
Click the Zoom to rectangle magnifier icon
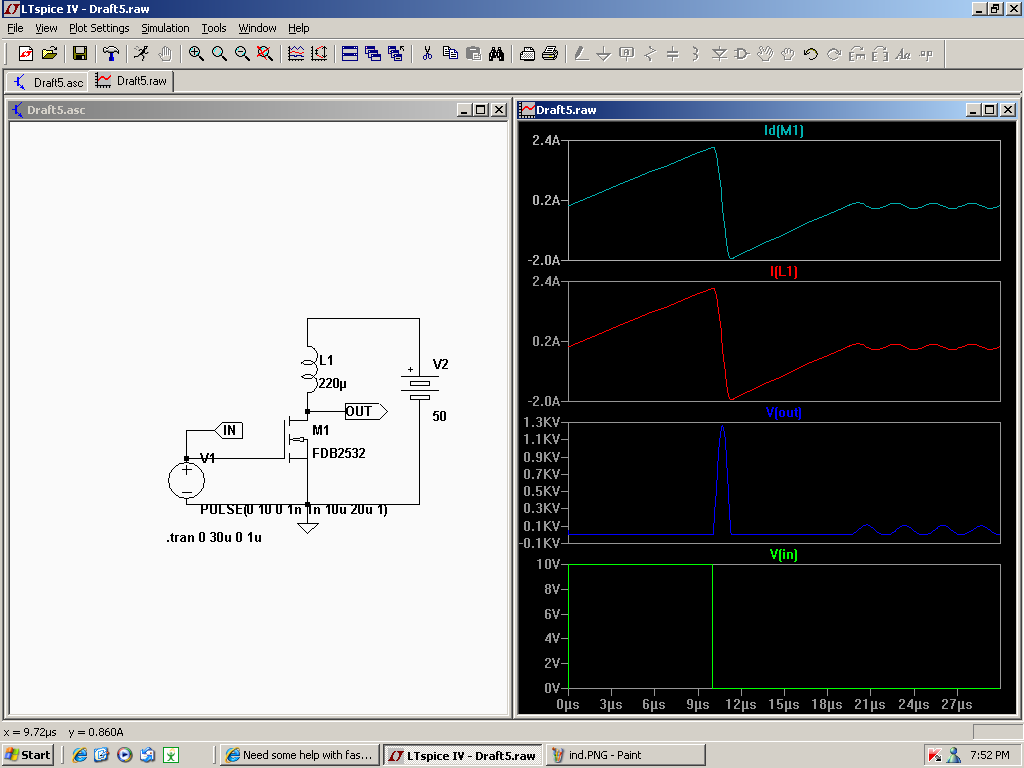click(x=219, y=54)
